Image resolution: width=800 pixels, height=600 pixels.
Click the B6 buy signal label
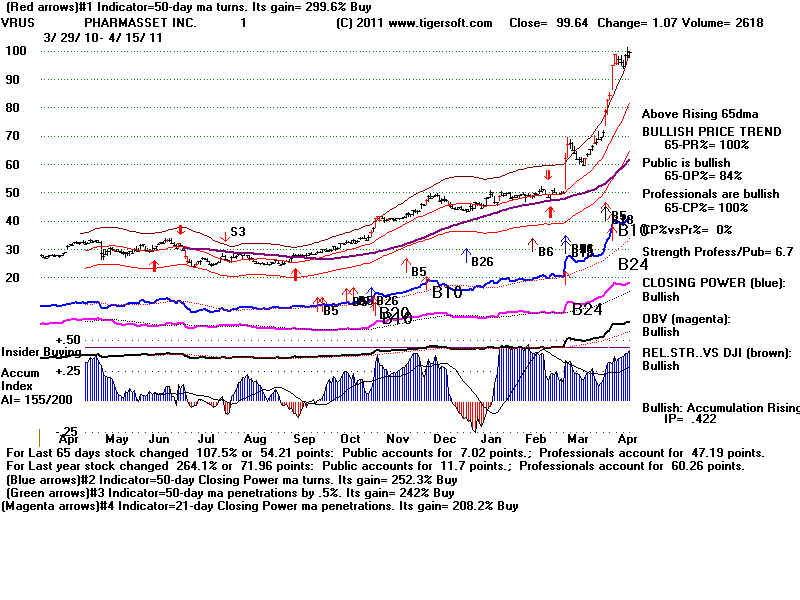click(546, 252)
